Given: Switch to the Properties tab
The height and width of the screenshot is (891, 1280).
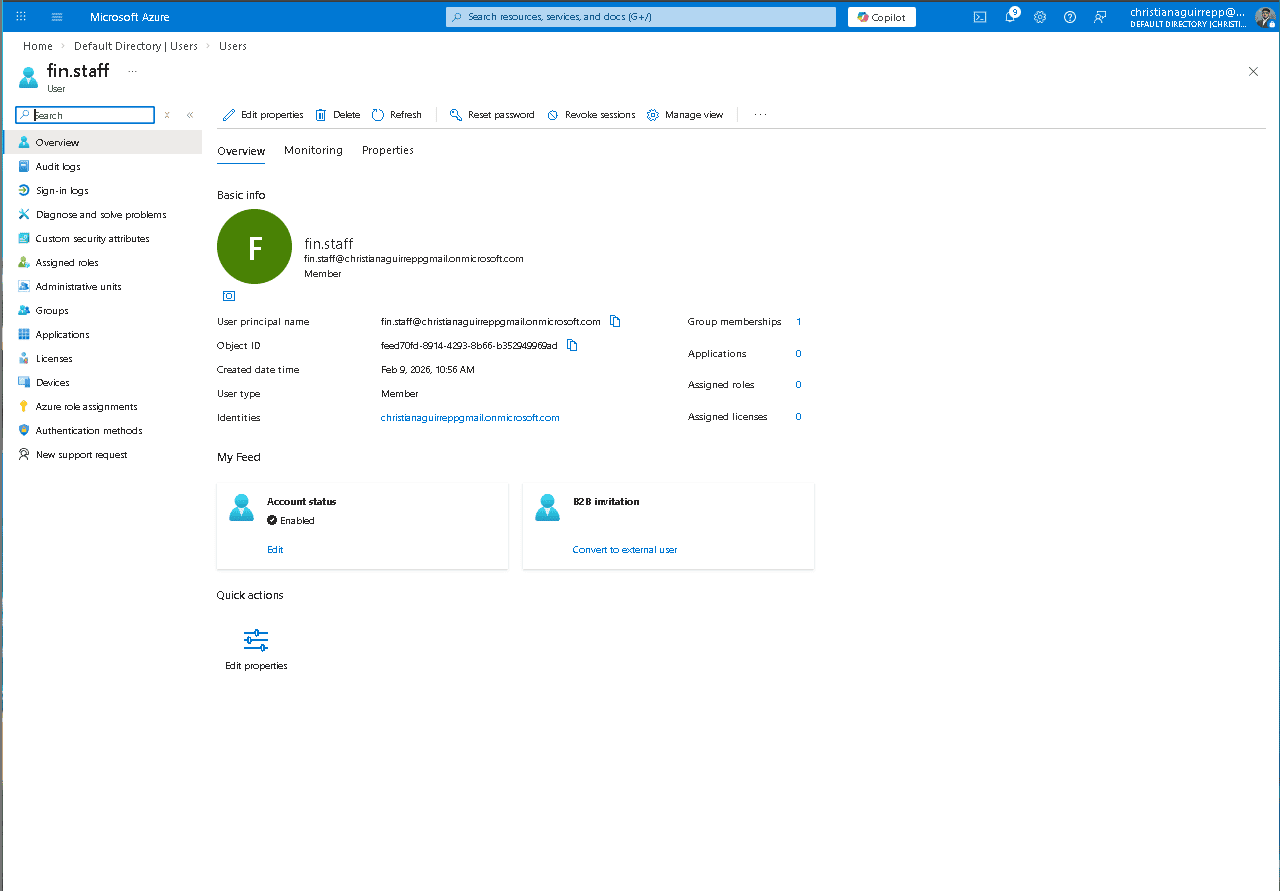Looking at the screenshot, I should pyautogui.click(x=388, y=150).
